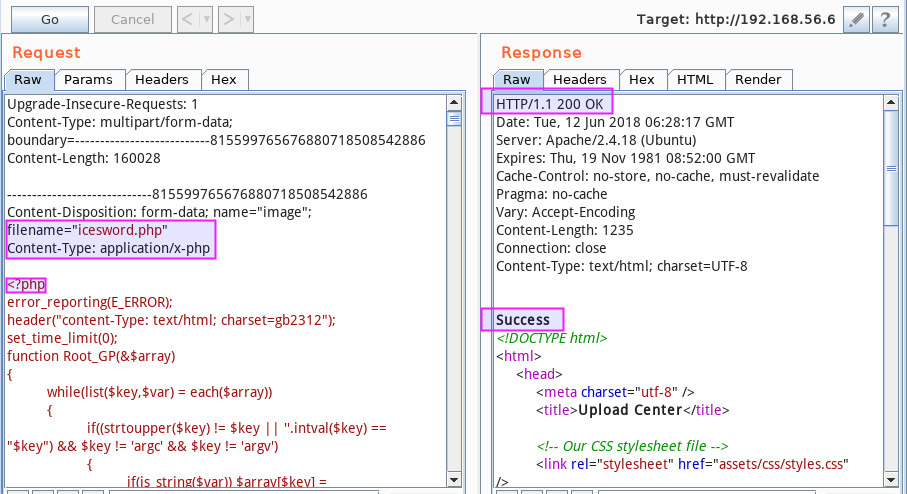
Task: Click the Response pane scrollbar thumb
Action: click(891, 168)
